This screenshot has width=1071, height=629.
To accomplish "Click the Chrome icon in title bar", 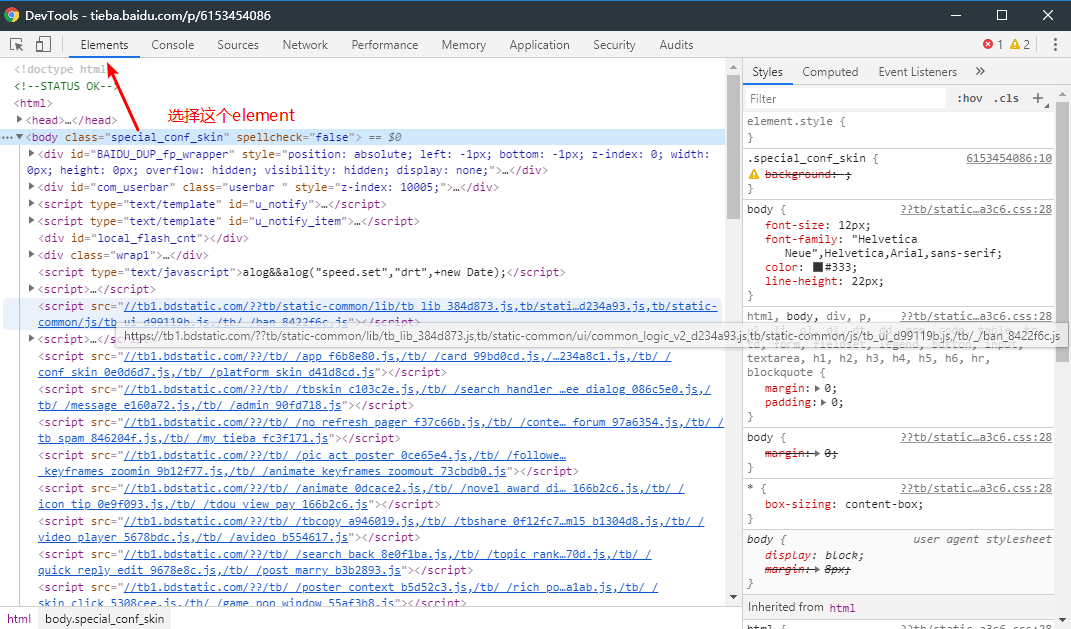I will tap(12, 15).
